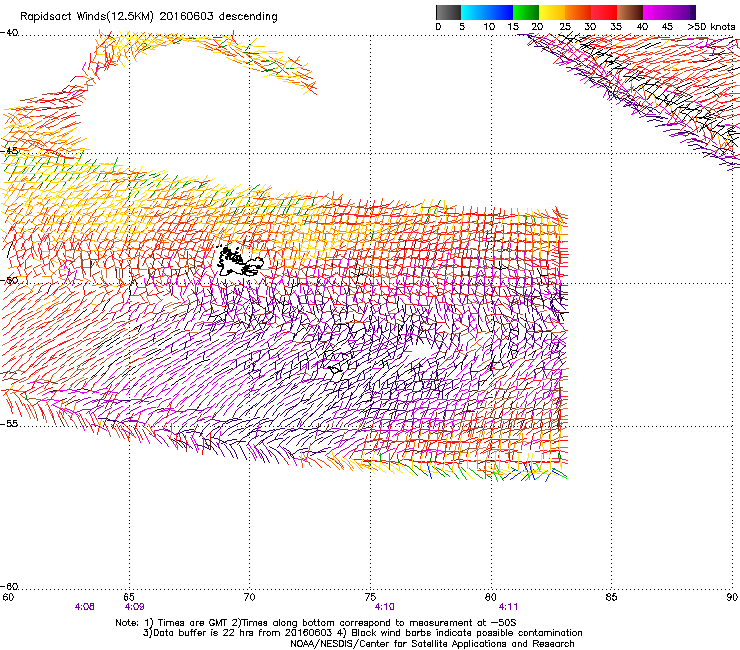Click the "20" label under the color bar
This screenshot has width=740, height=650.
coord(537,27)
